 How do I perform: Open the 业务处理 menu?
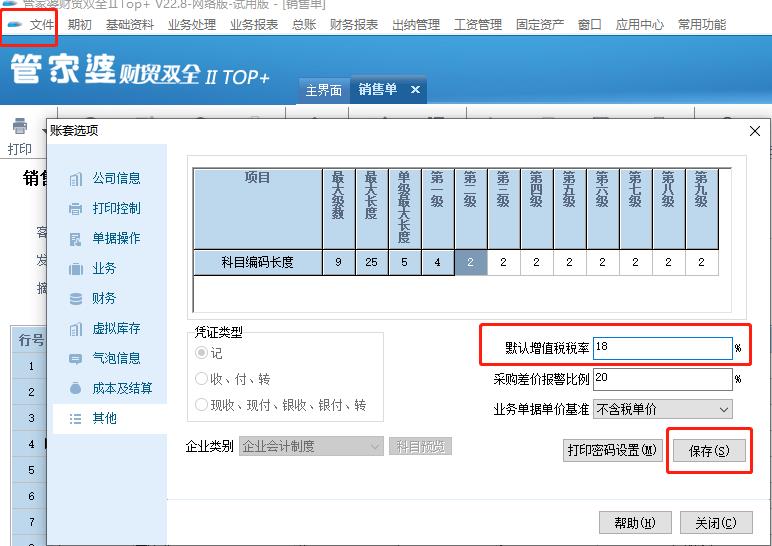tap(192, 24)
